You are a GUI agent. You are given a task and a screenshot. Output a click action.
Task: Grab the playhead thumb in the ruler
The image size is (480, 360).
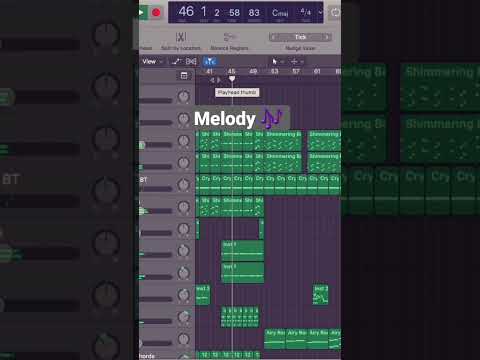coord(232,79)
